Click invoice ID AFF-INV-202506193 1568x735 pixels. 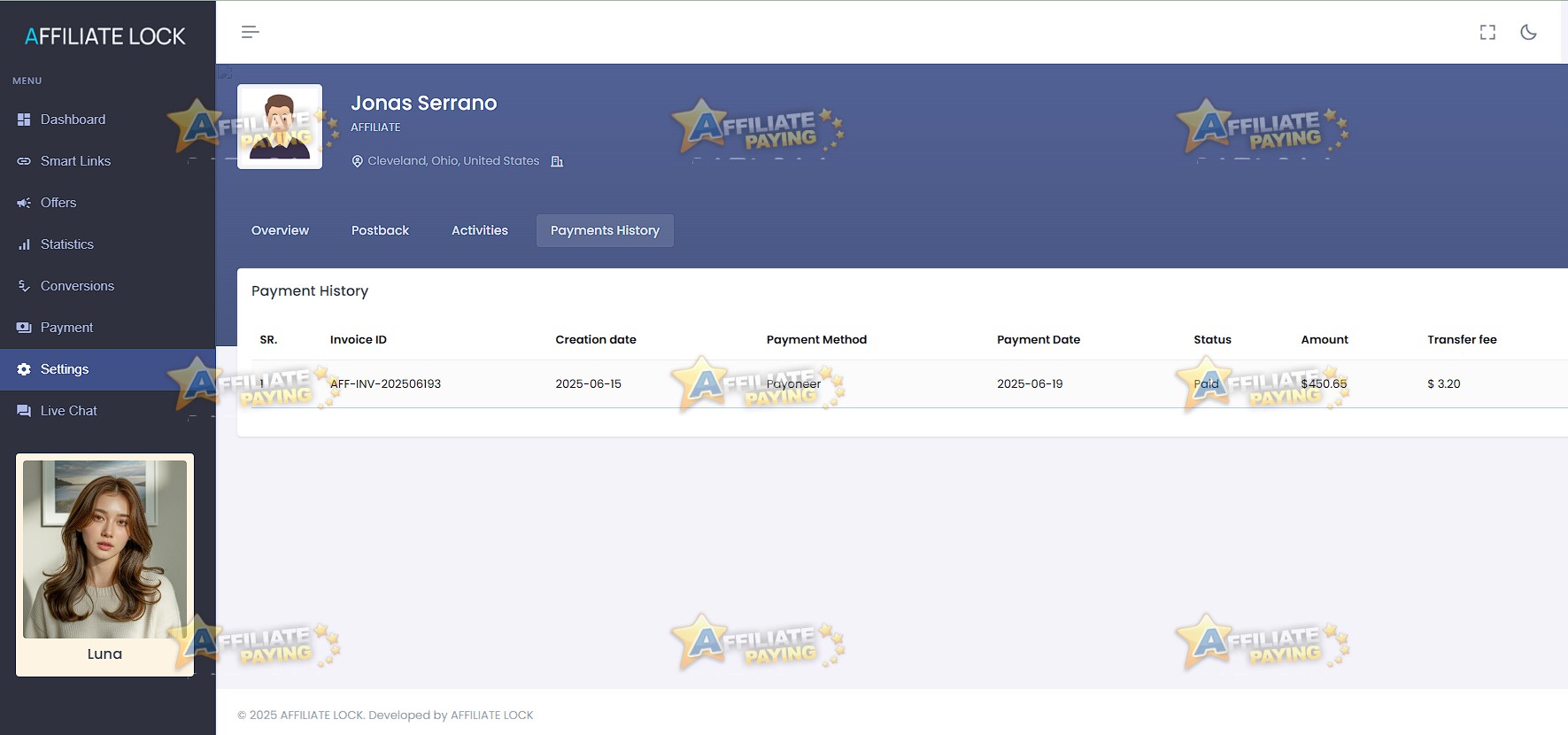click(385, 383)
